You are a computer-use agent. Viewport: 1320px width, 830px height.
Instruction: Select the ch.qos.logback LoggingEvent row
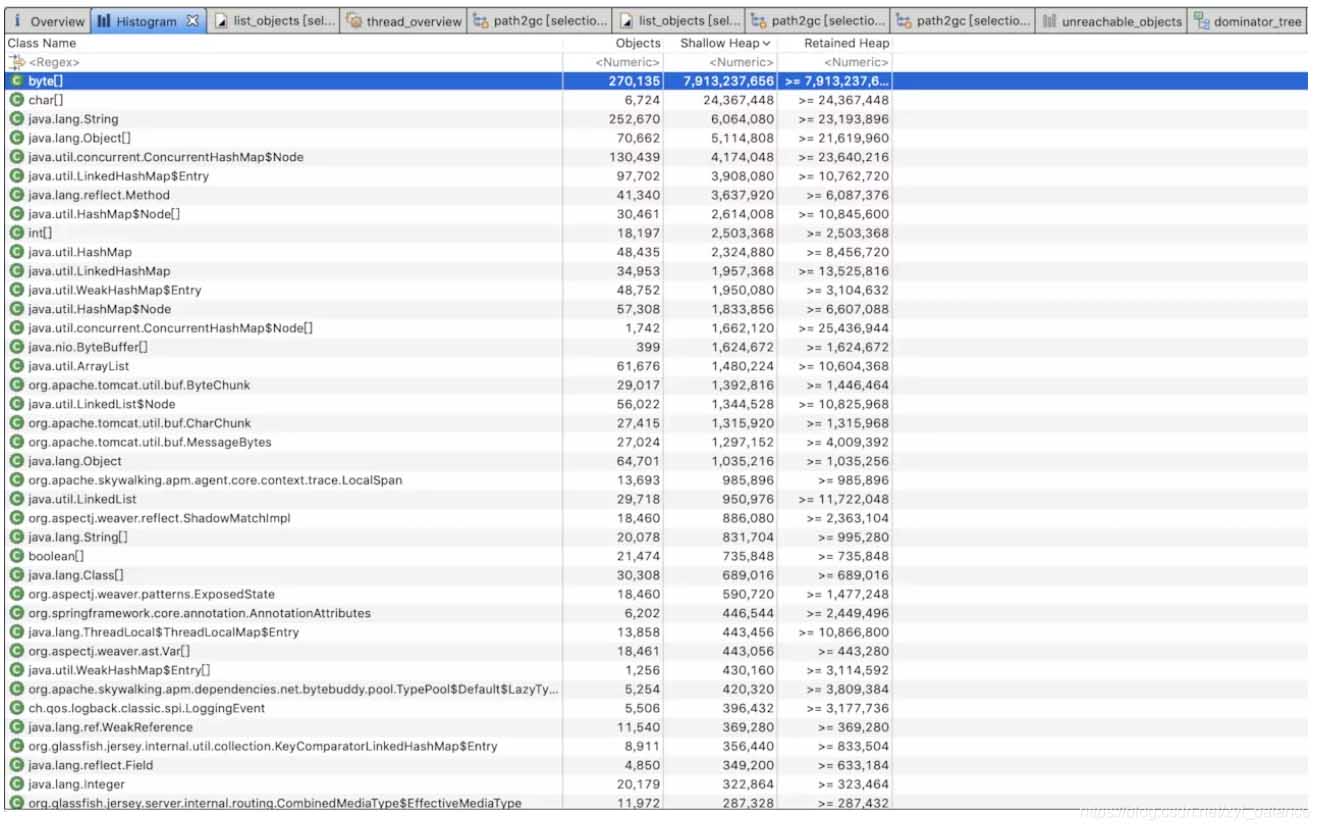pos(656,708)
